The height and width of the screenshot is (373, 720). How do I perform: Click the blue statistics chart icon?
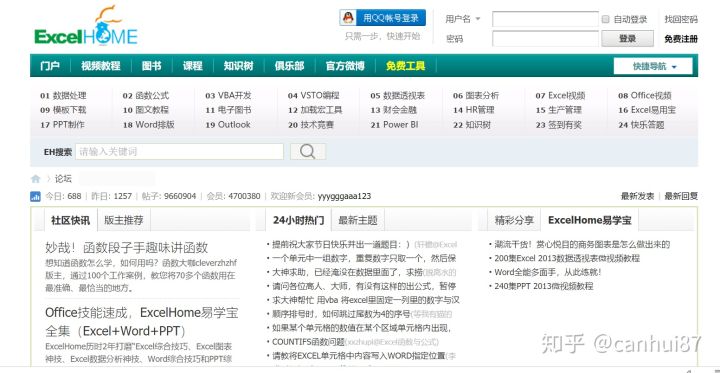tap(35, 197)
